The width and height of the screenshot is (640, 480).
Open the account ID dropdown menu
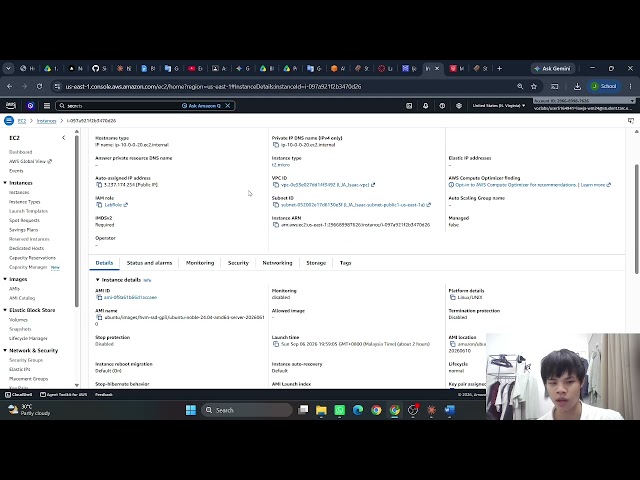tap(584, 101)
